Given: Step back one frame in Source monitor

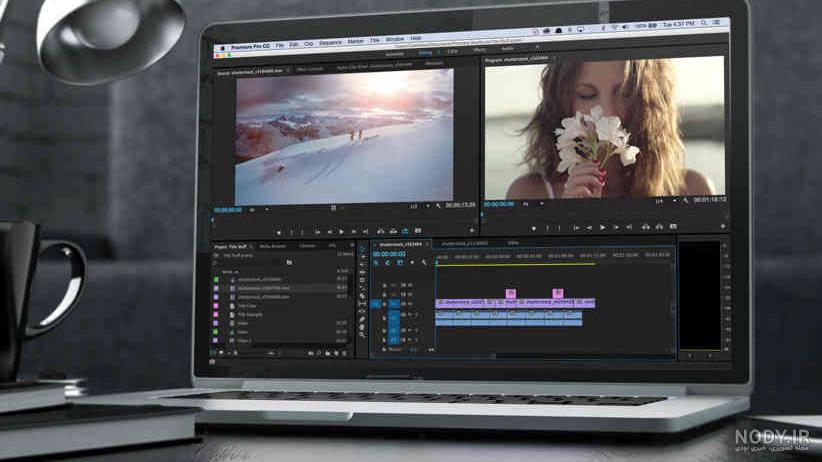Looking at the screenshot, I should coord(330,232).
